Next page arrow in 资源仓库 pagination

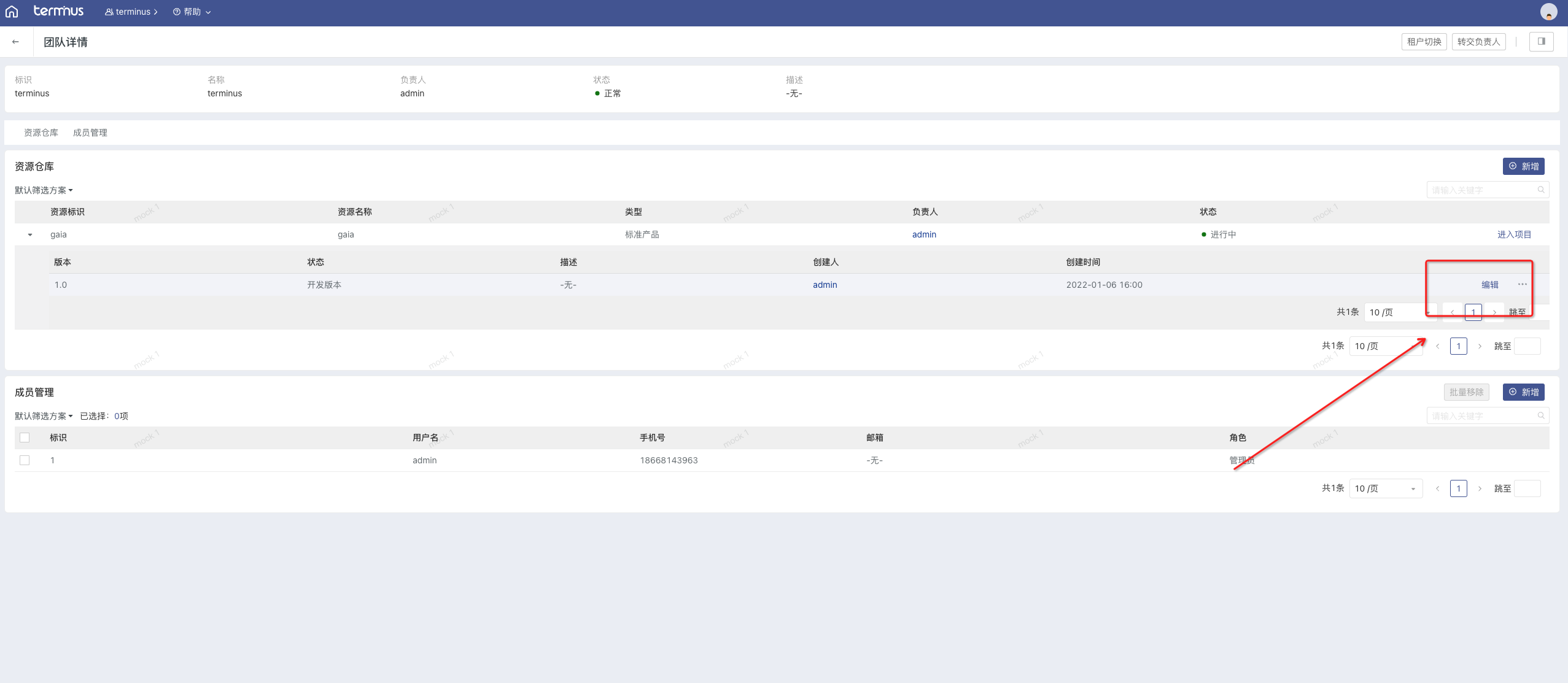(1480, 346)
